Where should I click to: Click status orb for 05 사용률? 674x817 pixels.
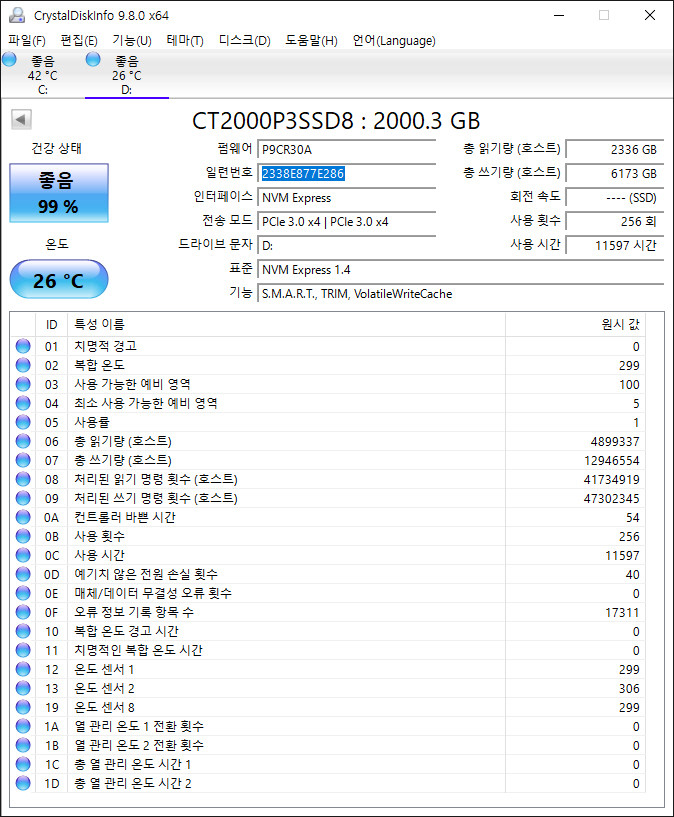[x=23, y=422]
